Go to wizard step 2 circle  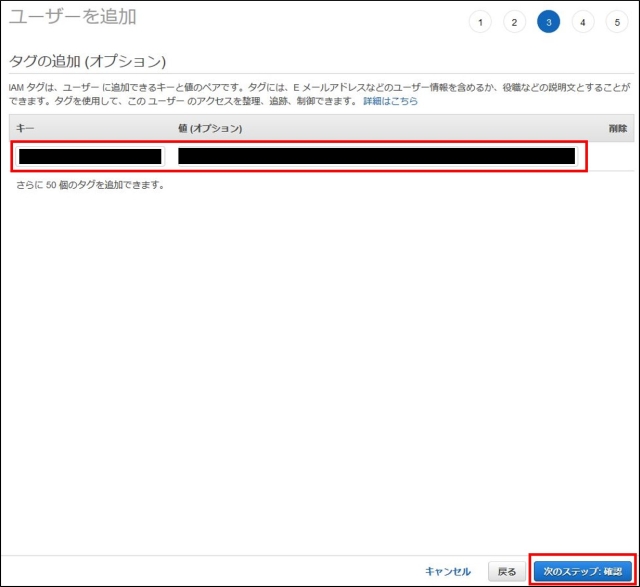(x=514, y=22)
